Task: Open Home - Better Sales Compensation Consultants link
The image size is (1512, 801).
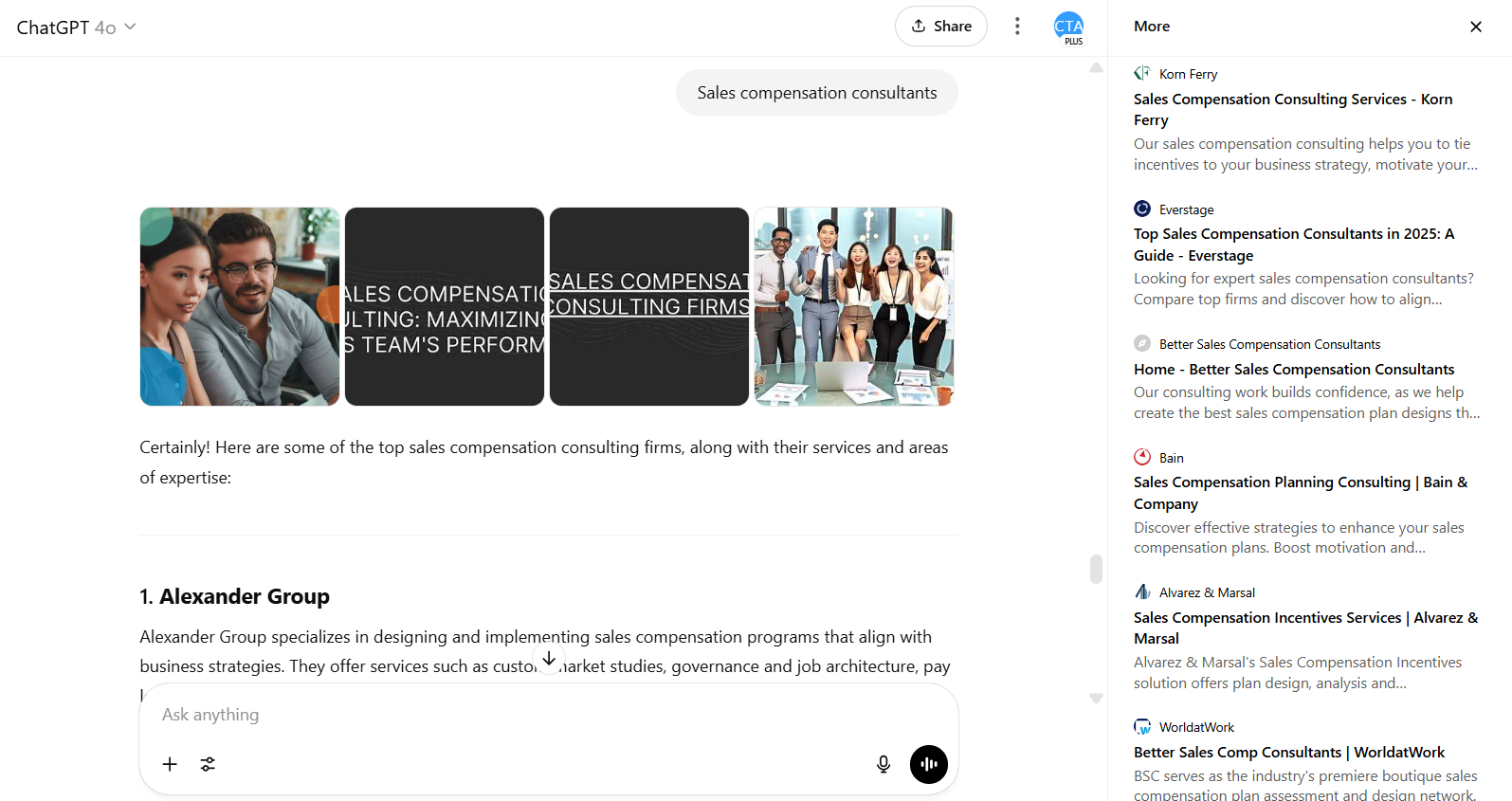Action: point(1294,370)
